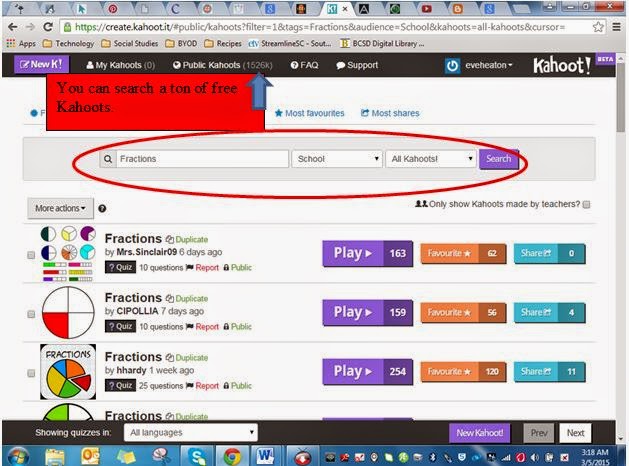Reload the page with the refresh icon

click(48, 27)
